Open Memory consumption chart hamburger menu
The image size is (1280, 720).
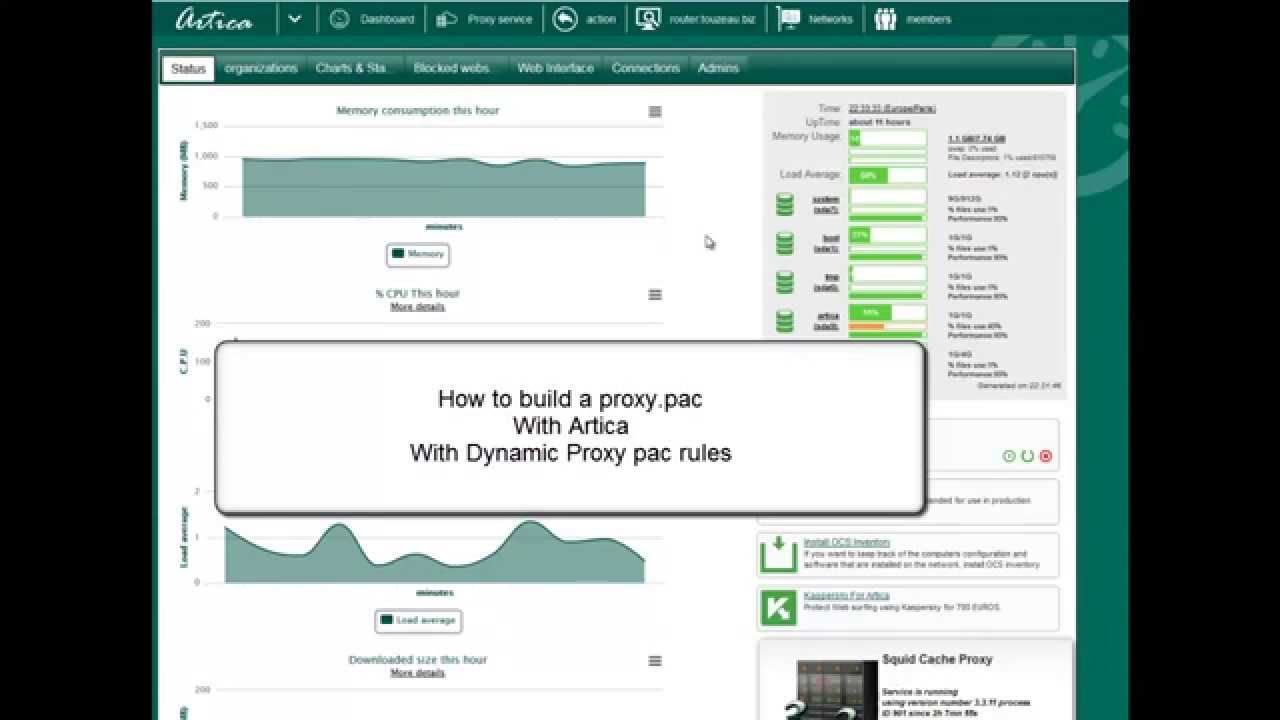point(655,112)
